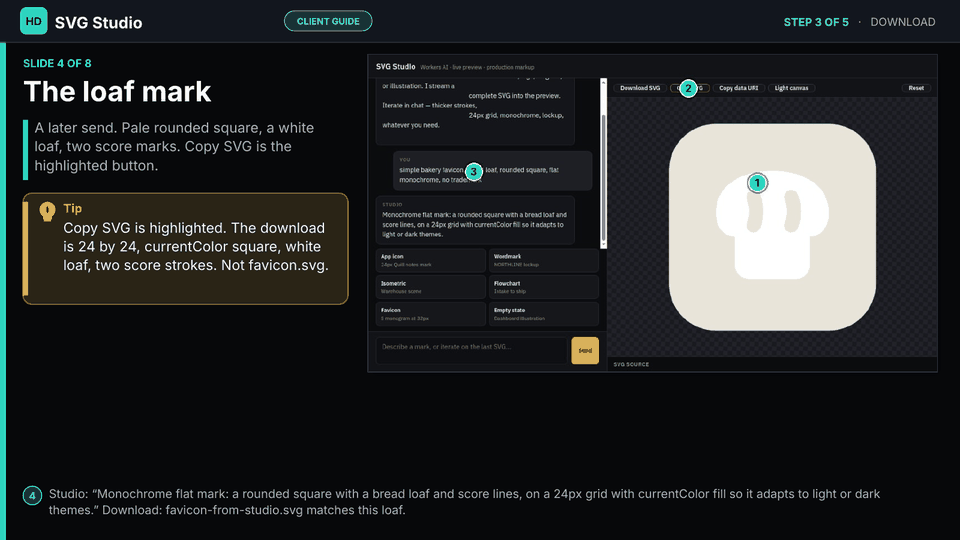Click the footer note starting 'Studio: Monochrome flat mark'
Image resolution: width=960 pixels, height=540 pixels.
point(464,501)
